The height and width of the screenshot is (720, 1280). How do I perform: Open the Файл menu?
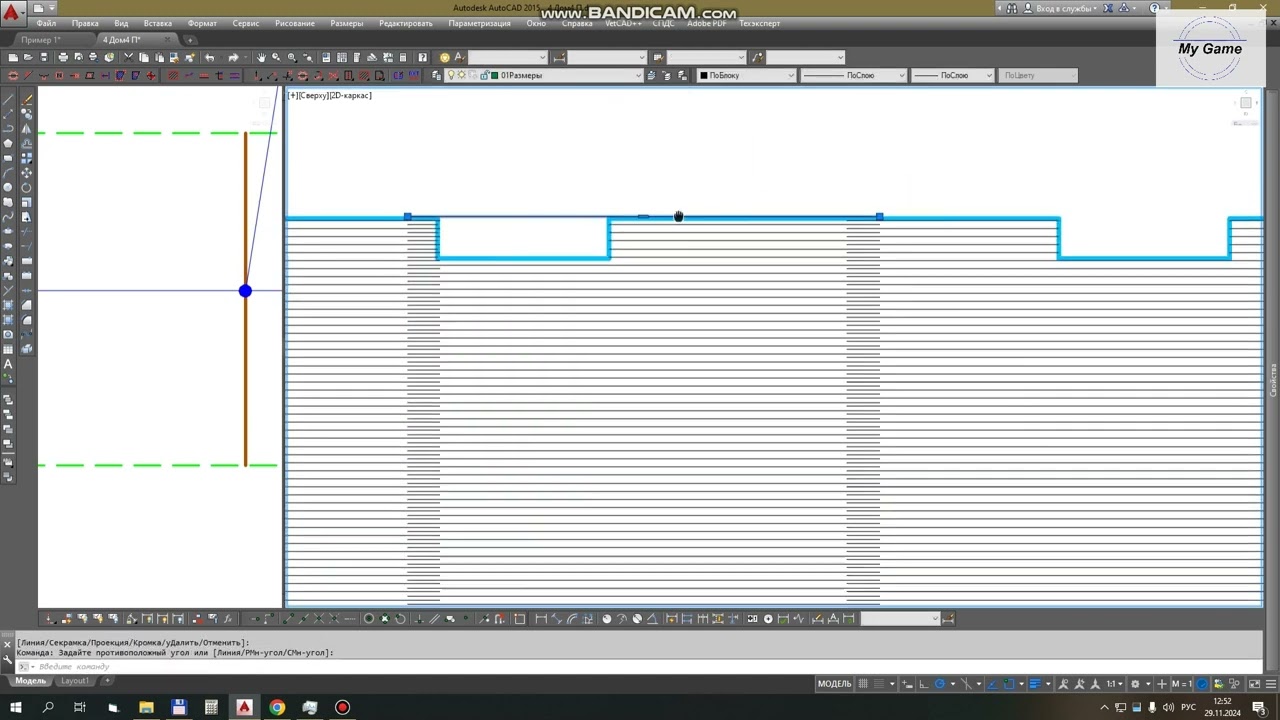[46, 23]
